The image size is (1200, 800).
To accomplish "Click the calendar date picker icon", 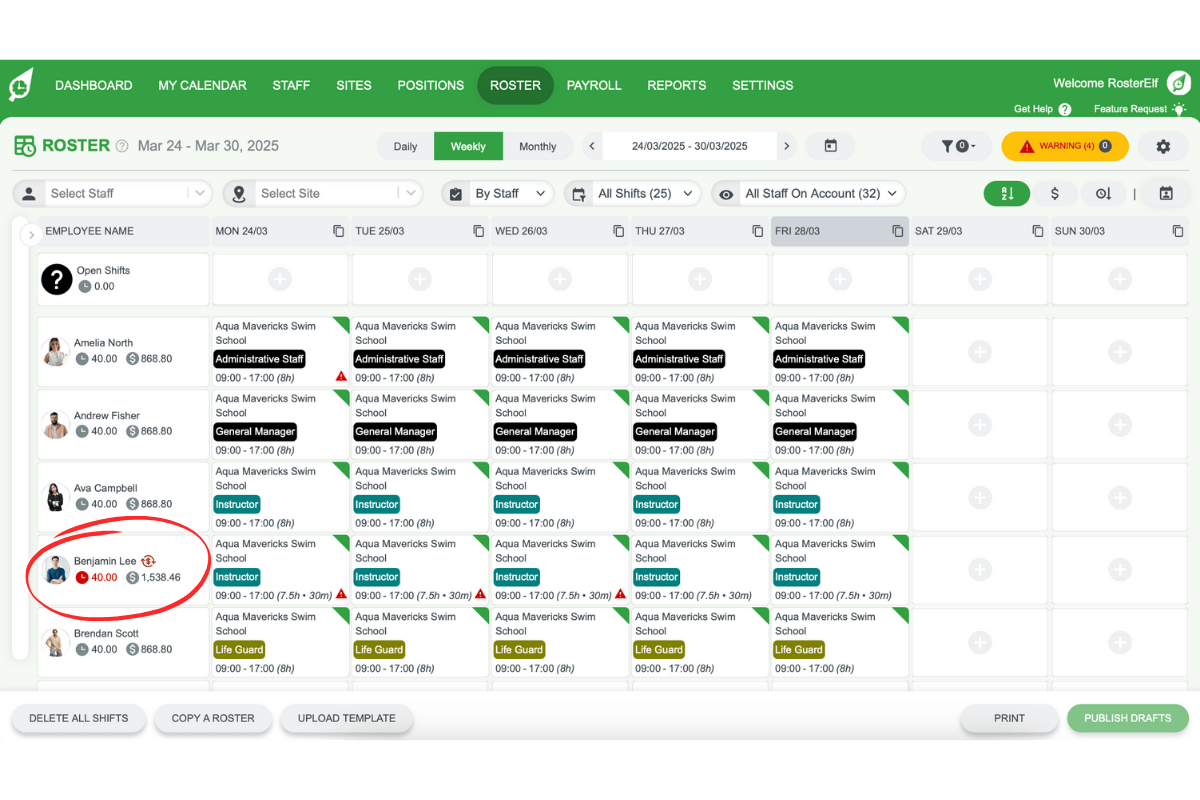I will tap(830, 146).
